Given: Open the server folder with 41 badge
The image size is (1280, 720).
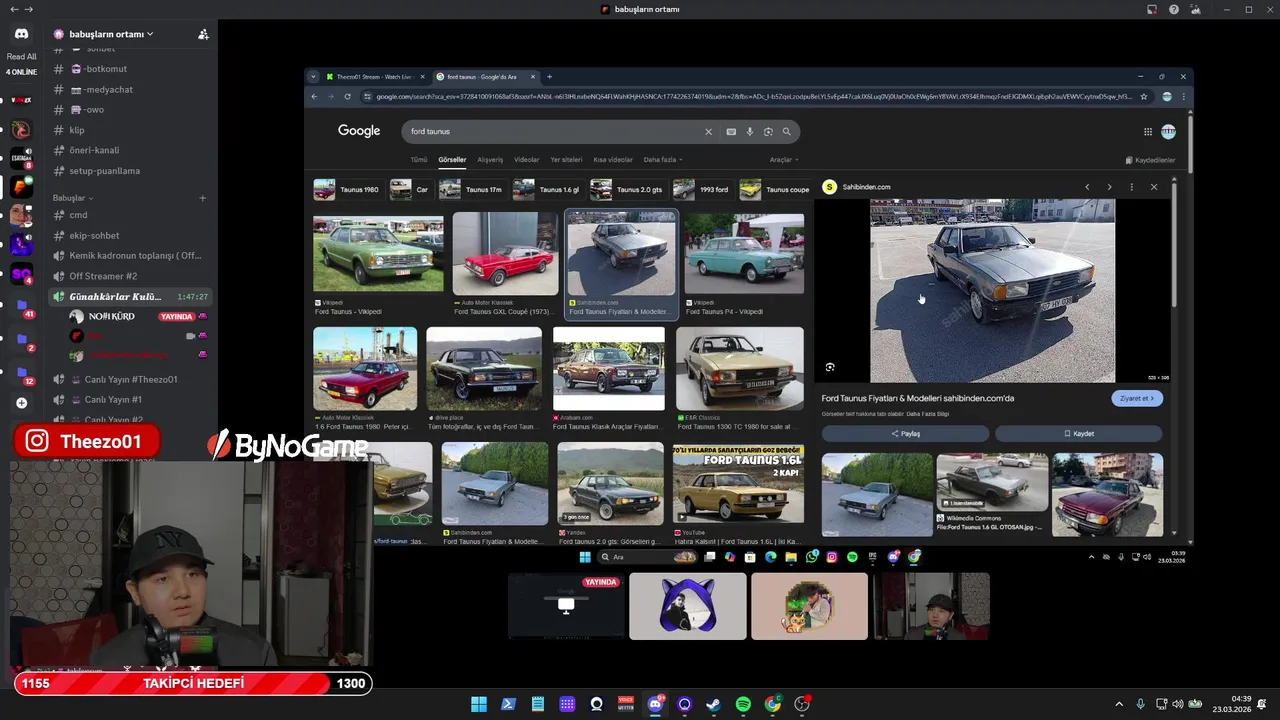Looking at the screenshot, I should click(x=21, y=305).
